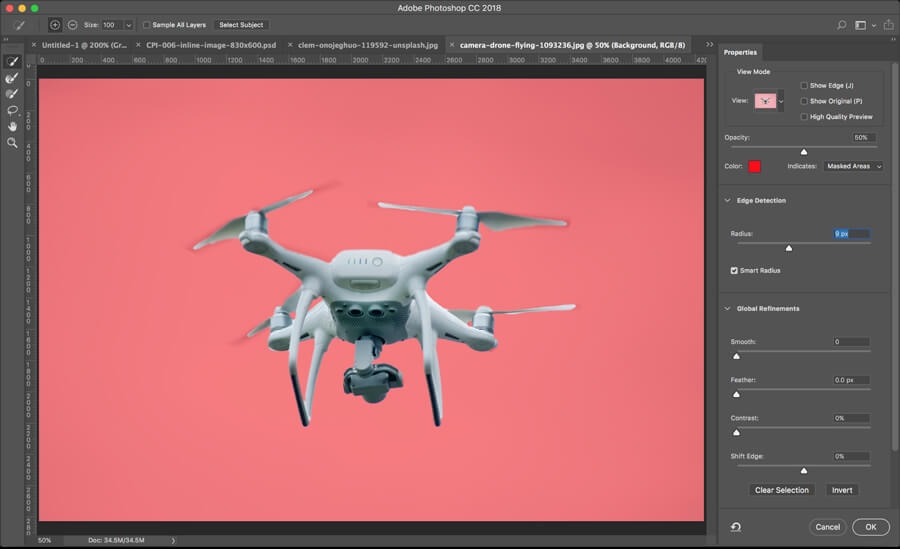This screenshot has height=549, width=900.
Task: Switch brush to Add to selection mode
Action: click(x=55, y=24)
